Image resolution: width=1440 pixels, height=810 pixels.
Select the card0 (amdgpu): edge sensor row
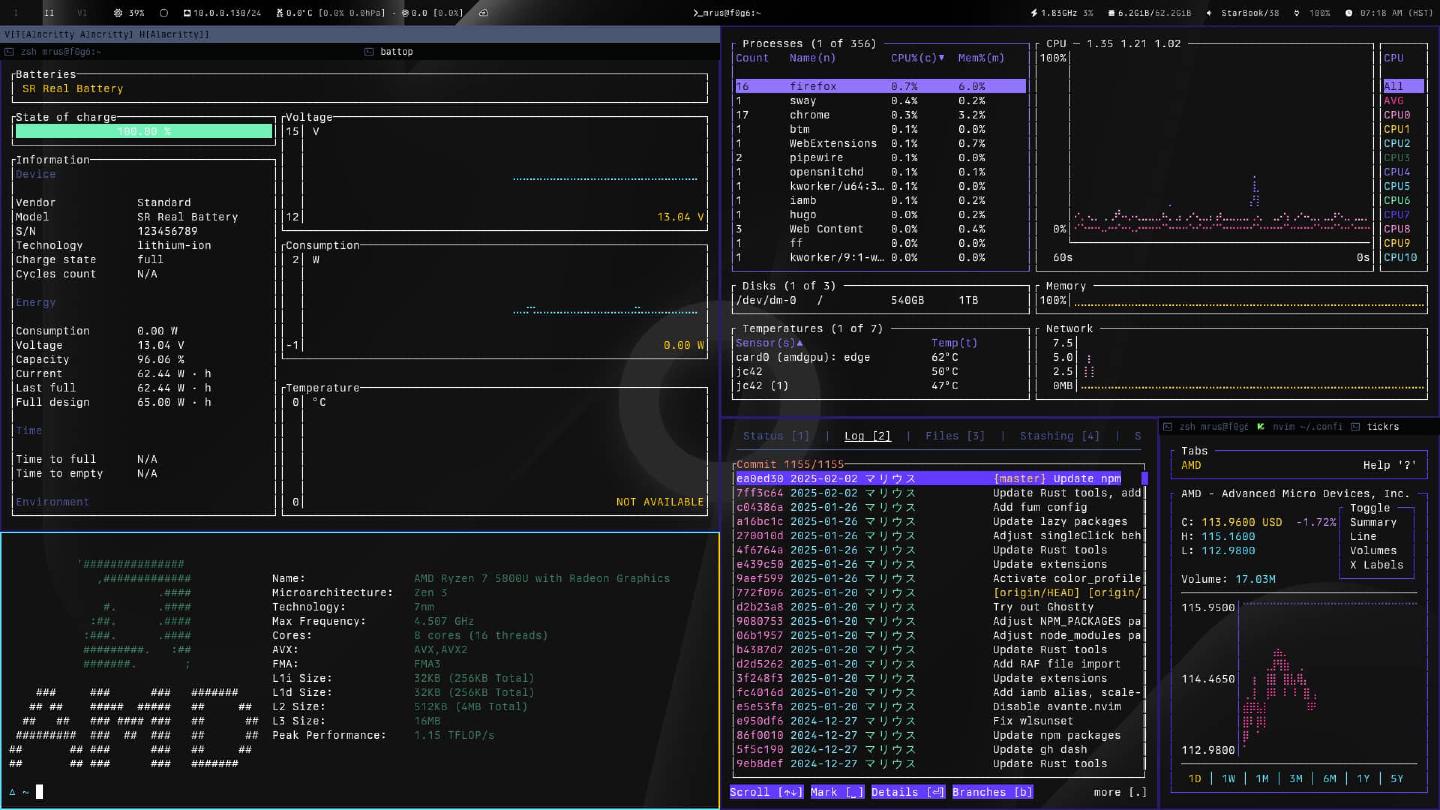point(880,357)
